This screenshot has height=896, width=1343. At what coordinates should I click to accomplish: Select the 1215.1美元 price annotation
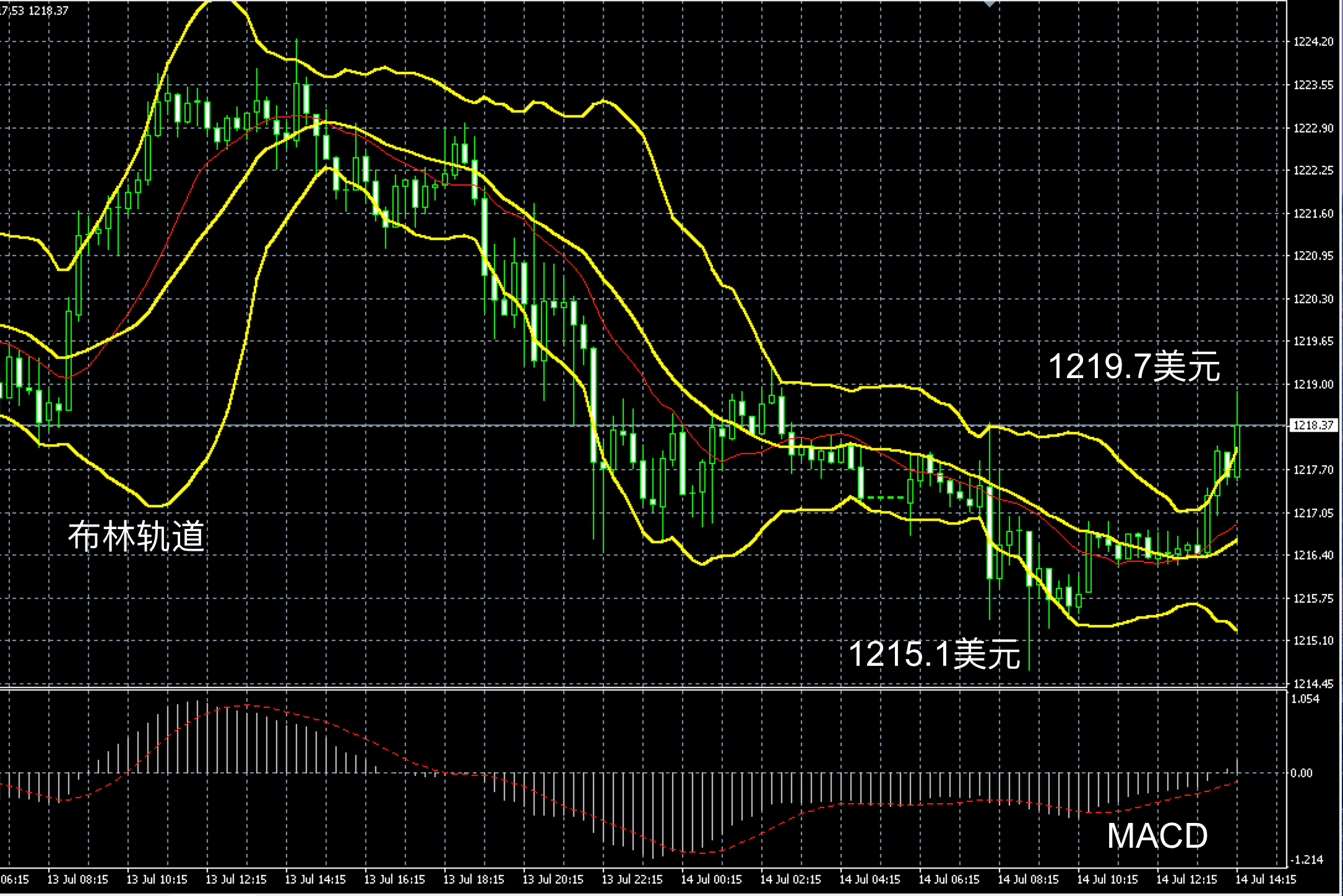coord(934,653)
